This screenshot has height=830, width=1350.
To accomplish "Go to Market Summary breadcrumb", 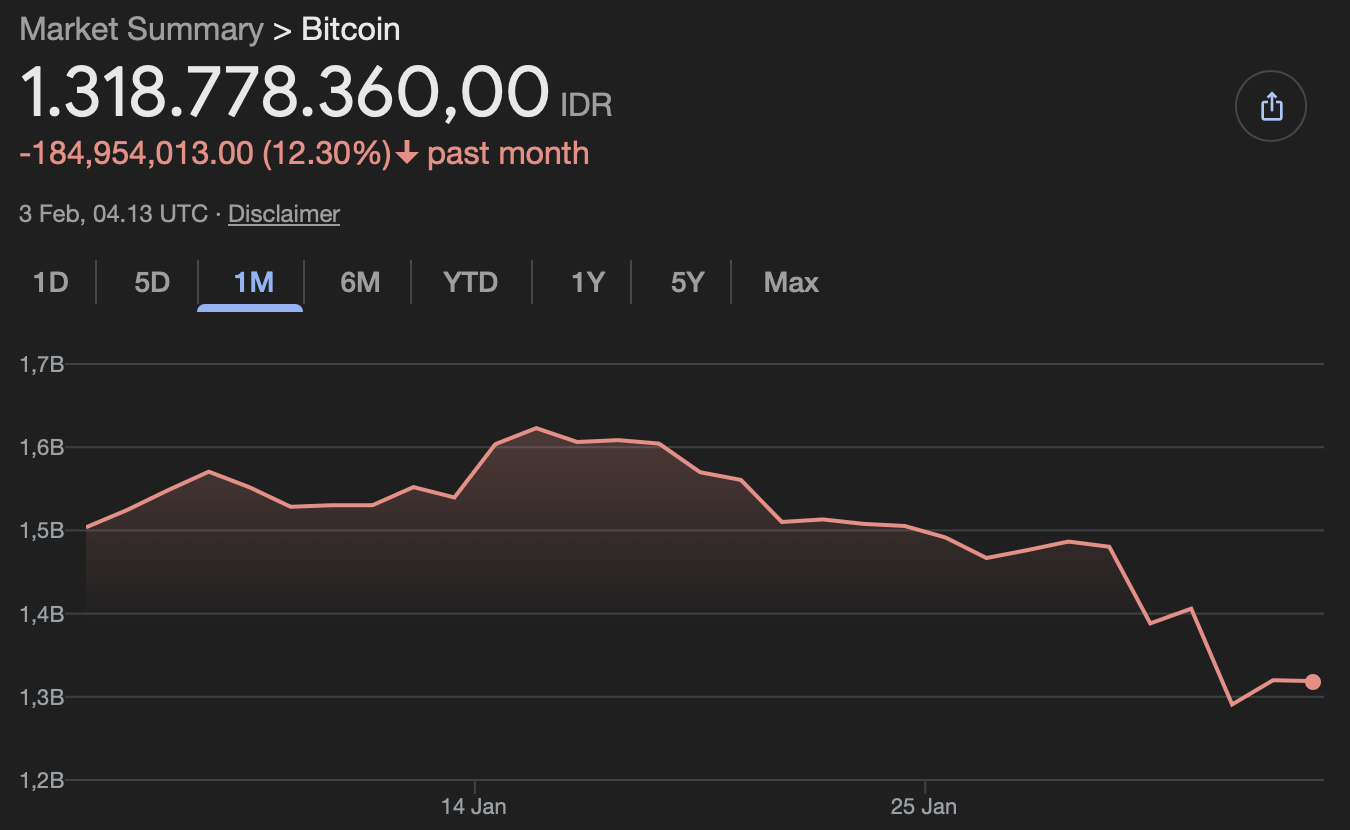I will 141,29.
